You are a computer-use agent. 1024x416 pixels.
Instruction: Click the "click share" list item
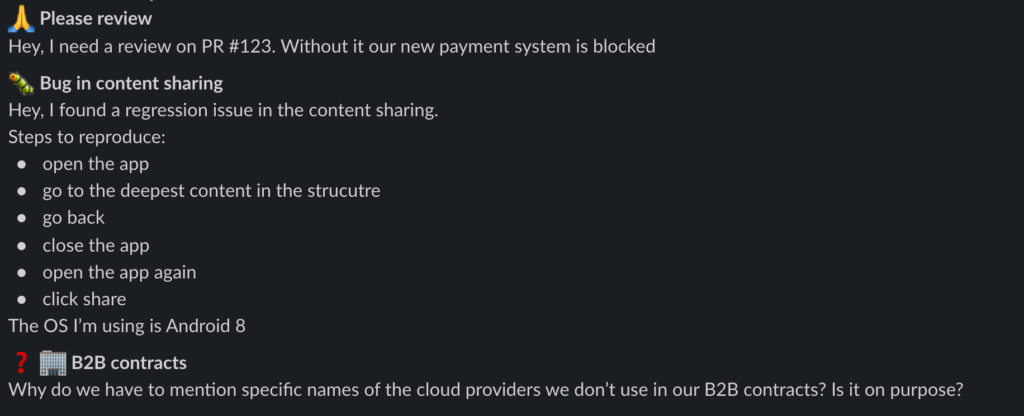[84, 299]
